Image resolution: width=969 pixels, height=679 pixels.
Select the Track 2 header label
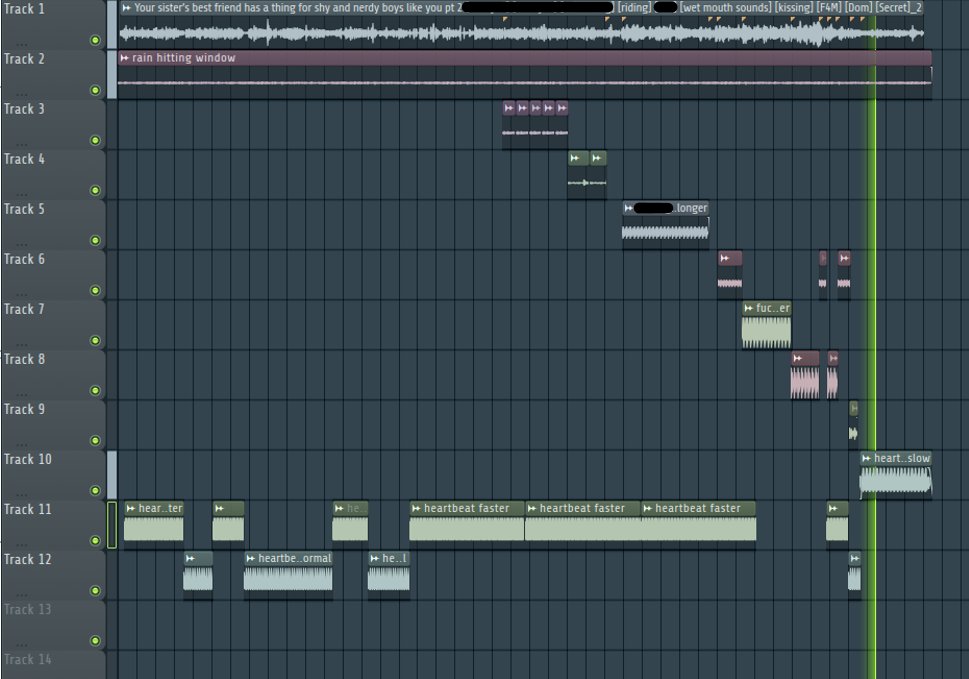tap(23, 59)
